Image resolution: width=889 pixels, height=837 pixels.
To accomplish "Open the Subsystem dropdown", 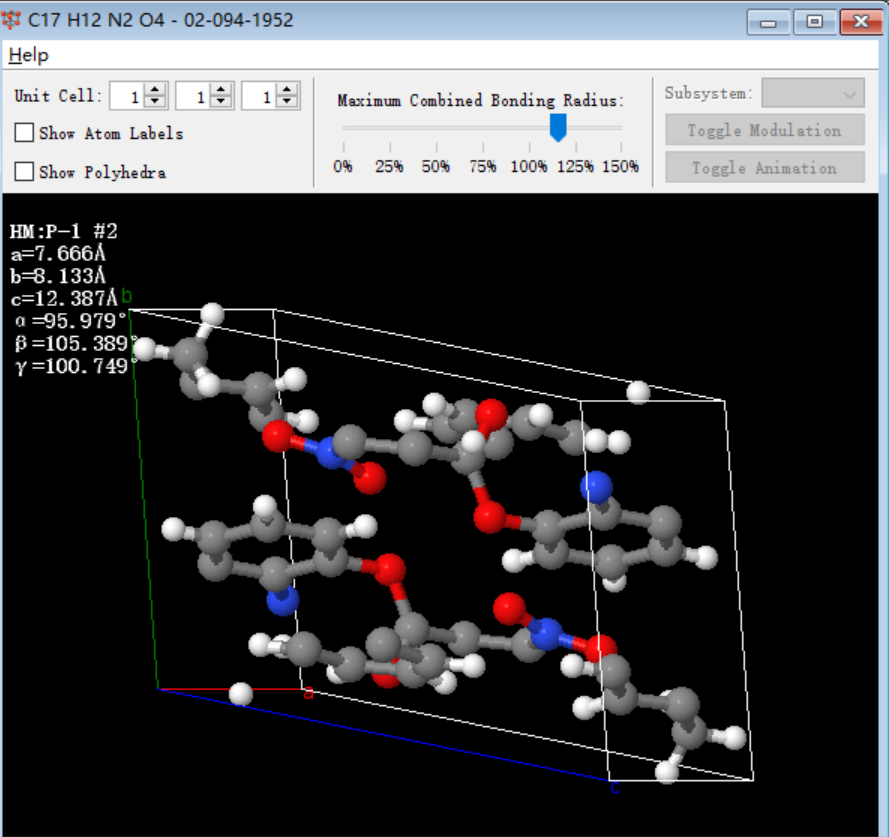I will pos(813,93).
